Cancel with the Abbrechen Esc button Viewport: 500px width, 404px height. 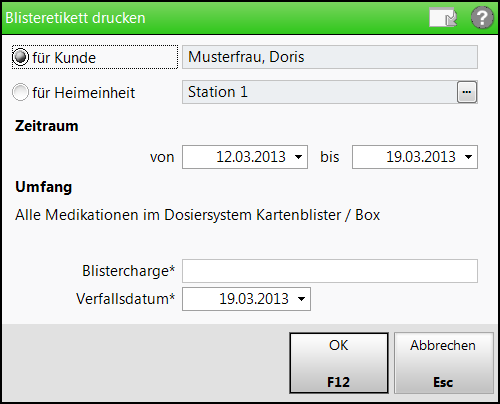coord(444,363)
